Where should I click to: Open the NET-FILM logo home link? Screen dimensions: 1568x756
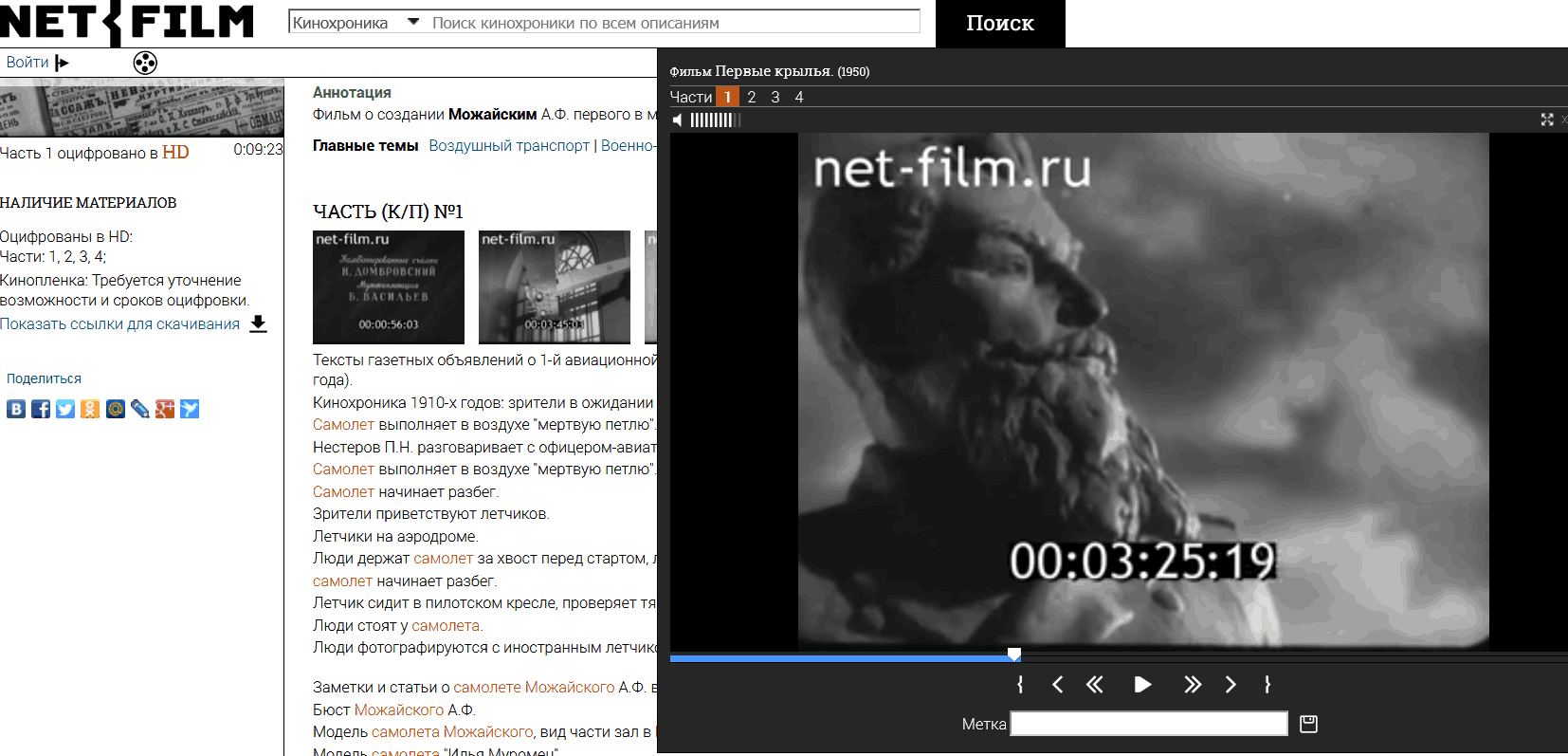click(x=127, y=22)
